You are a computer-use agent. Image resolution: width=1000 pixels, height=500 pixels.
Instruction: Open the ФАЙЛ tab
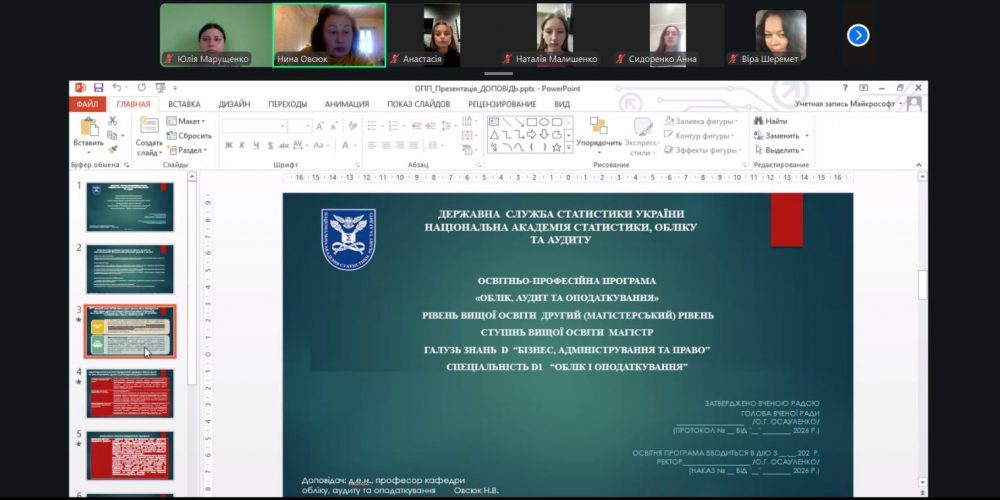[87, 104]
